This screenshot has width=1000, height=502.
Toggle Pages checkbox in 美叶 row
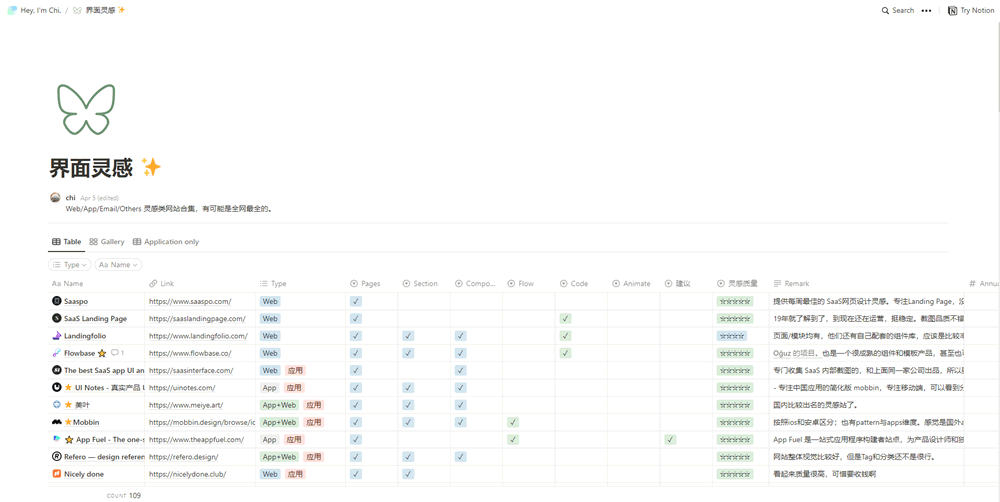coord(356,404)
